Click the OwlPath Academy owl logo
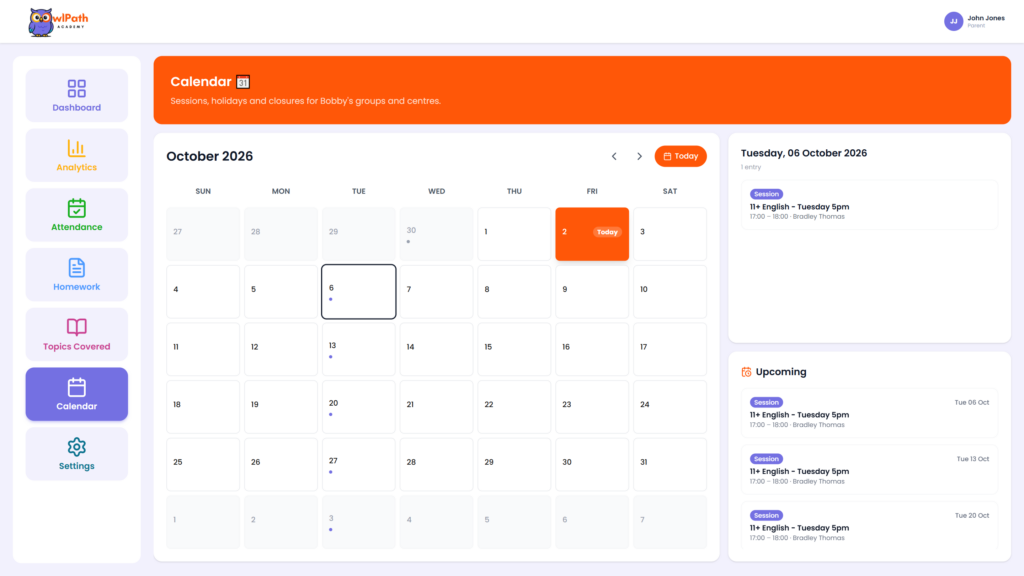This screenshot has width=1024, height=576. 57,22
